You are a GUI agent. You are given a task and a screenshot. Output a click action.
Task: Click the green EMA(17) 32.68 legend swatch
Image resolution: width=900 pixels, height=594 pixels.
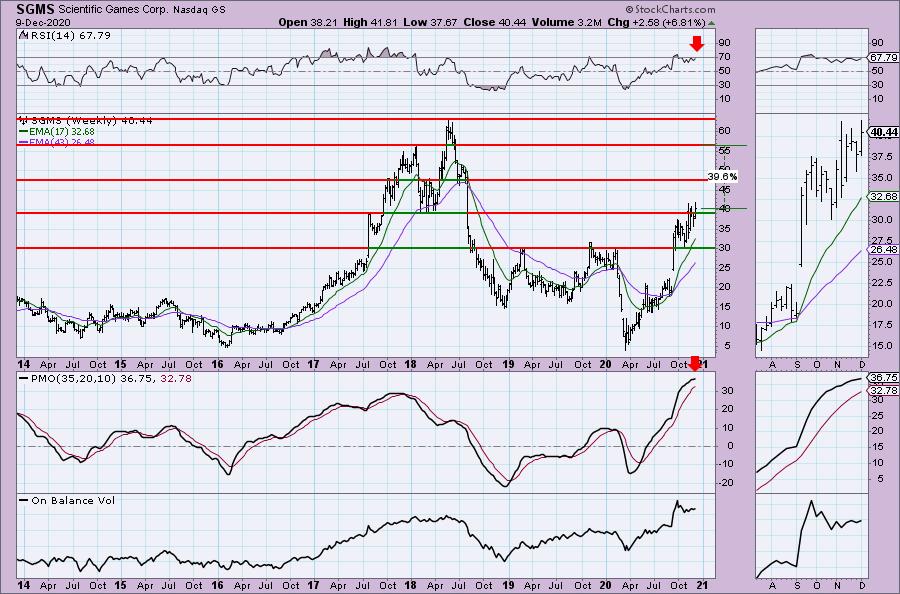point(24,131)
